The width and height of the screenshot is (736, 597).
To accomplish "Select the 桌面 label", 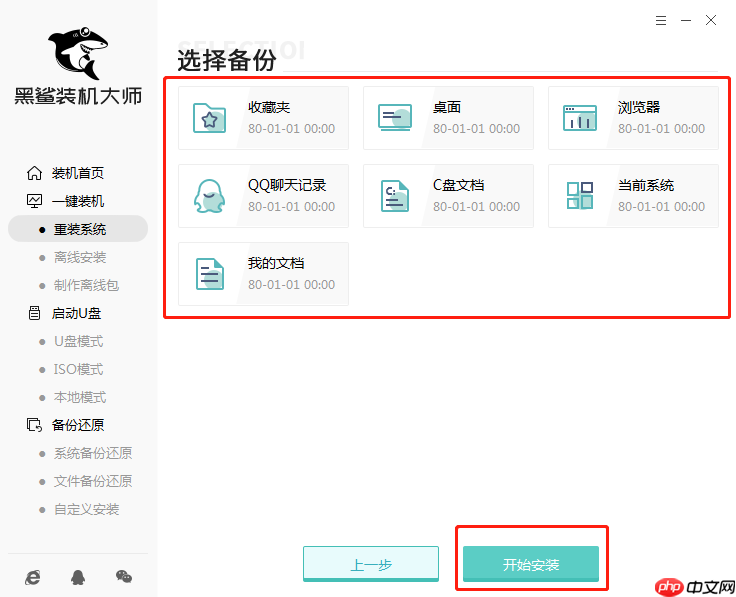I will [447, 107].
